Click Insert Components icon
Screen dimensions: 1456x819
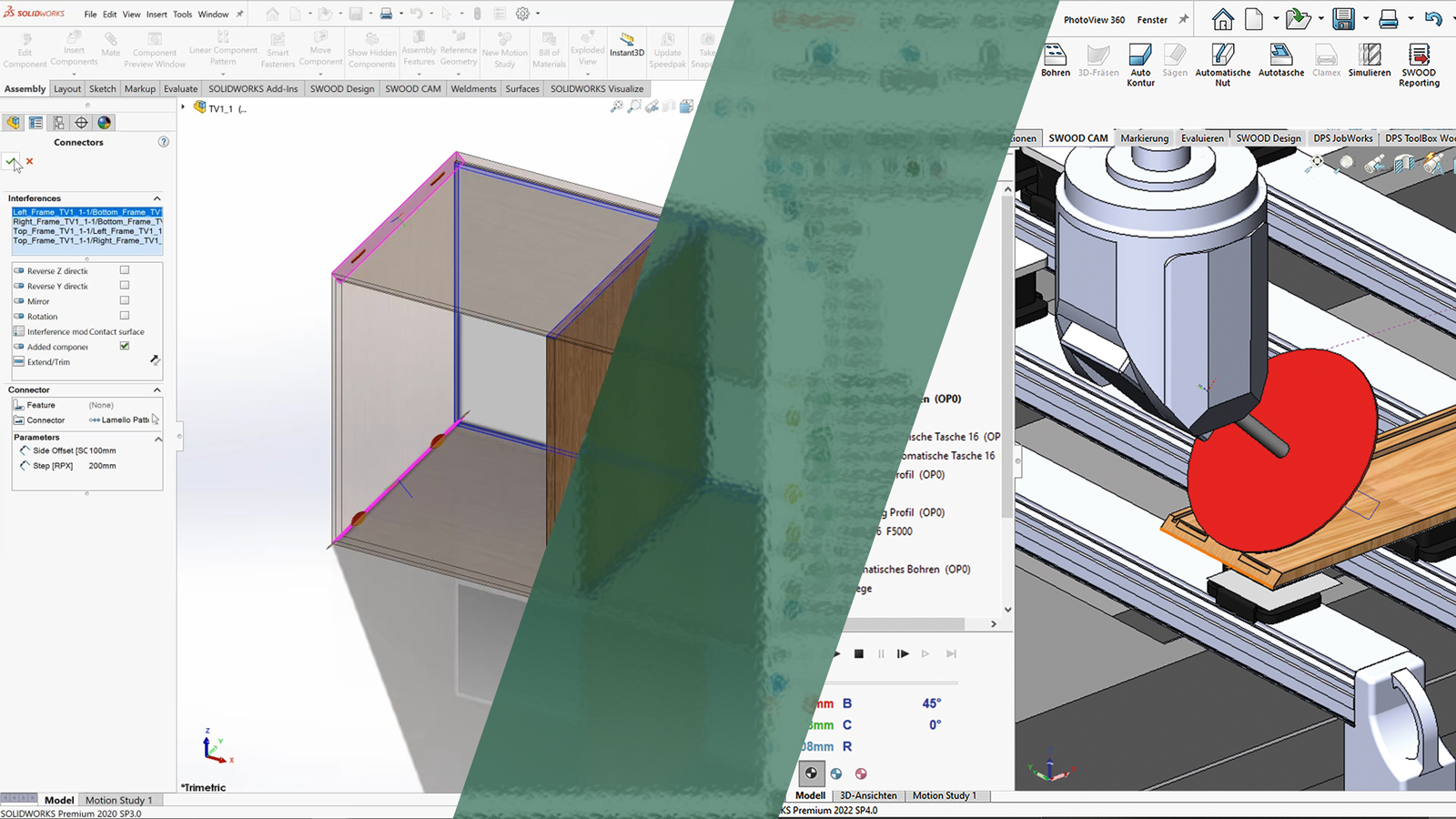(74, 48)
